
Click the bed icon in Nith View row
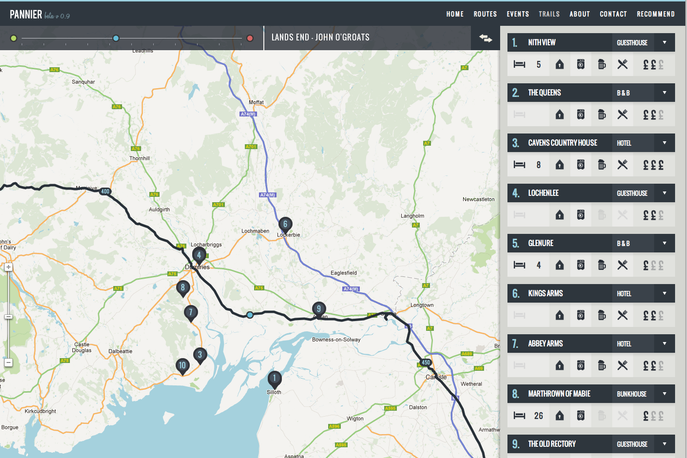(x=519, y=64)
